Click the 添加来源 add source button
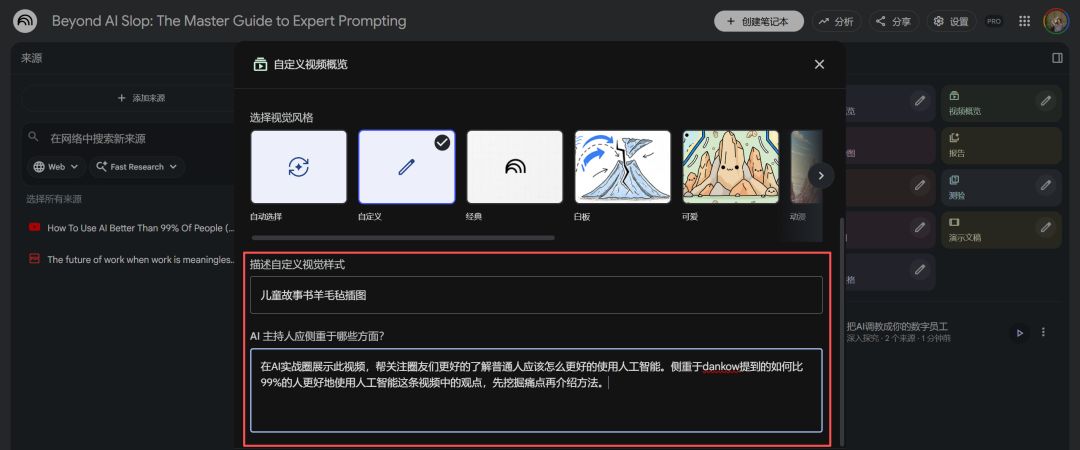Image resolution: width=1080 pixels, height=450 pixels. pyautogui.click(x=141, y=98)
